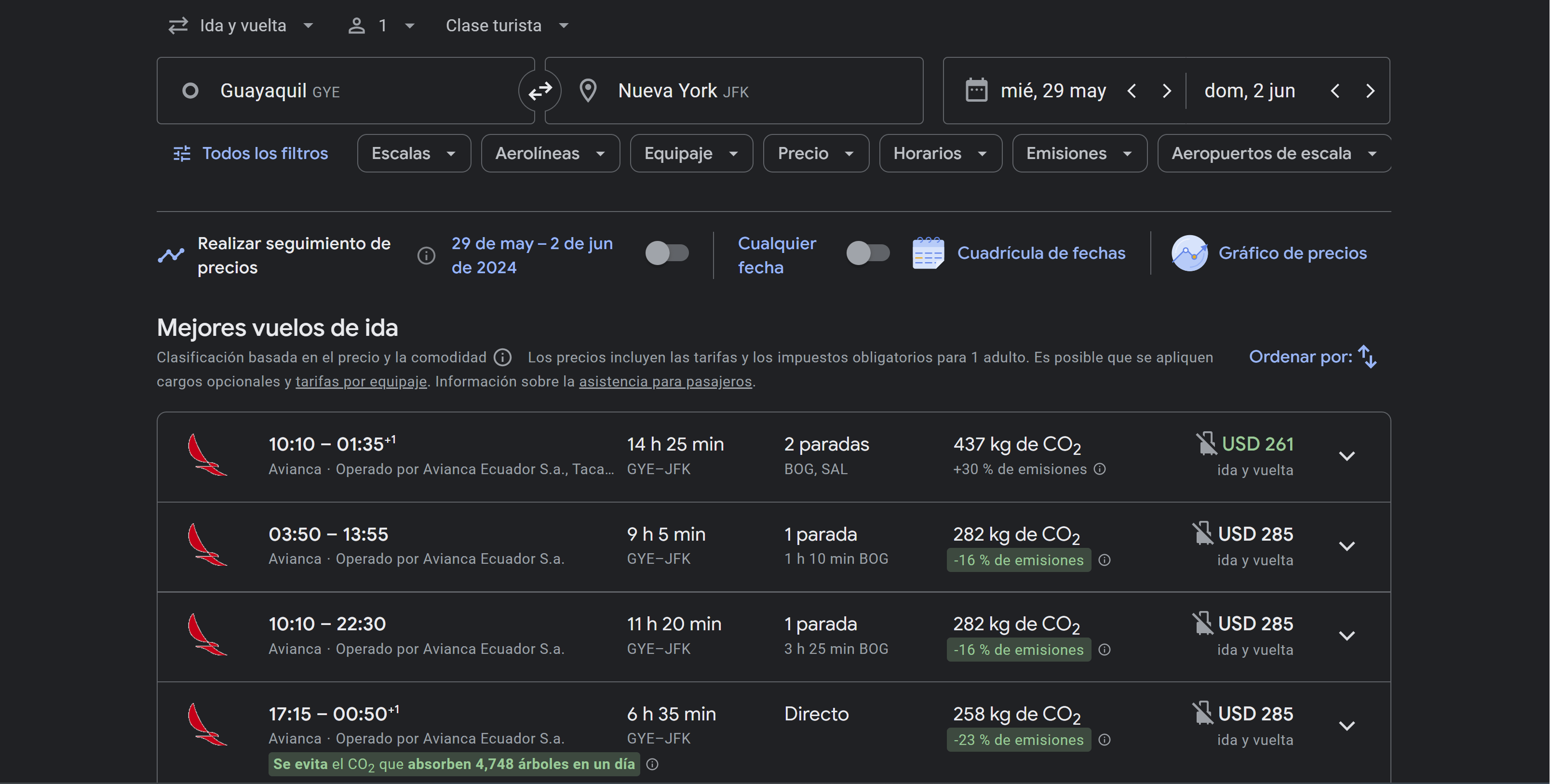Open the Todos los filtros panel

pyautogui.click(x=250, y=153)
